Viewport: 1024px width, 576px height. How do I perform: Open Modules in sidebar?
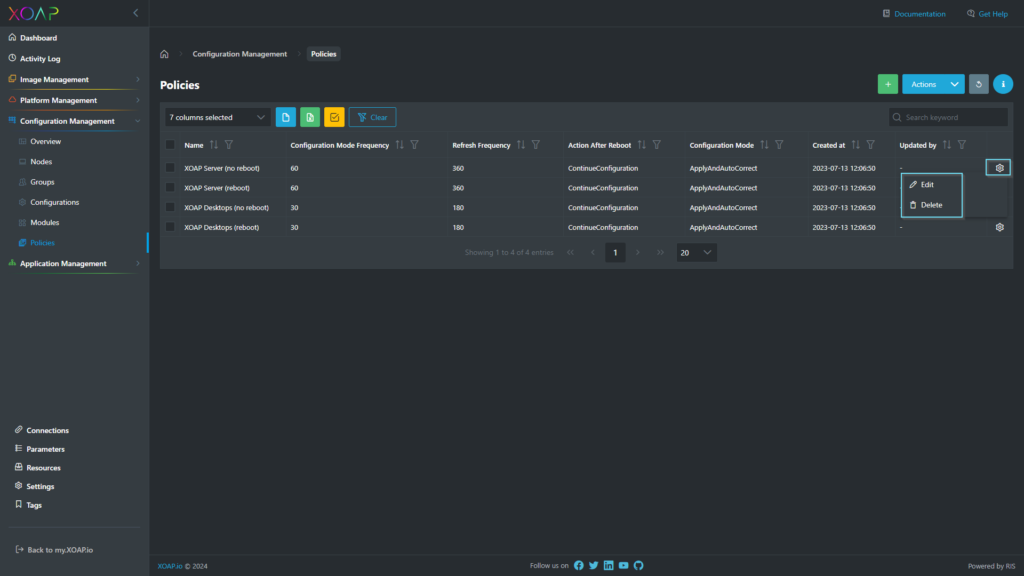[44, 223]
